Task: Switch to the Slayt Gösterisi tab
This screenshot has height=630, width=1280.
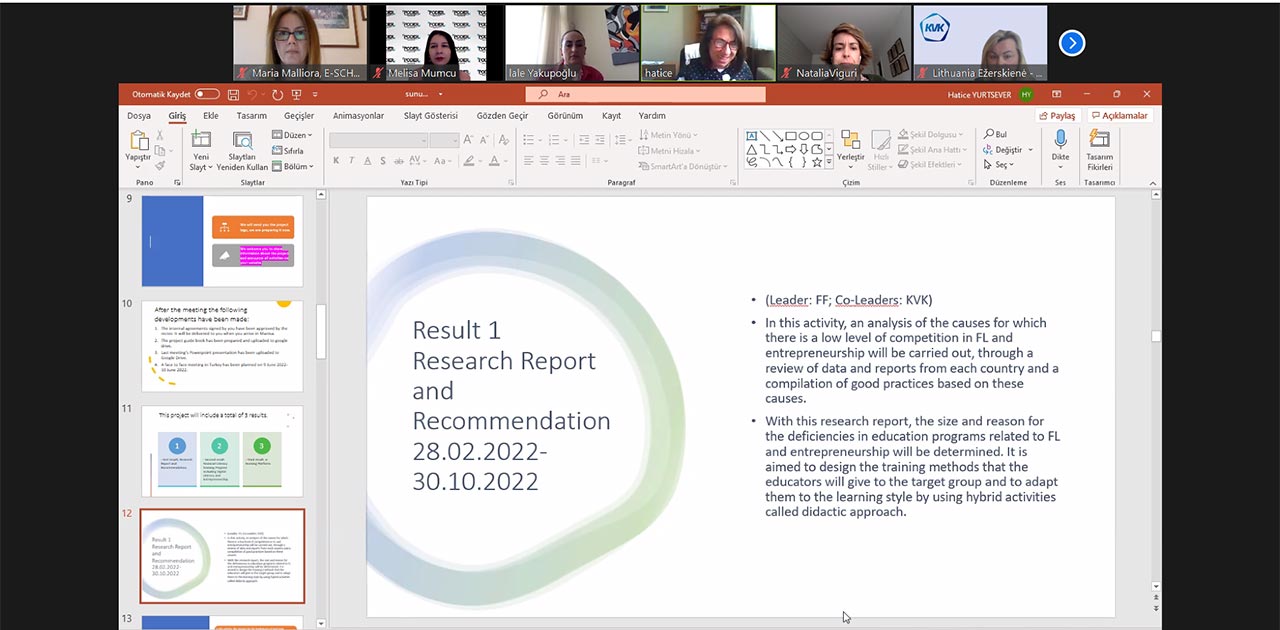Action: coord(430,116)
